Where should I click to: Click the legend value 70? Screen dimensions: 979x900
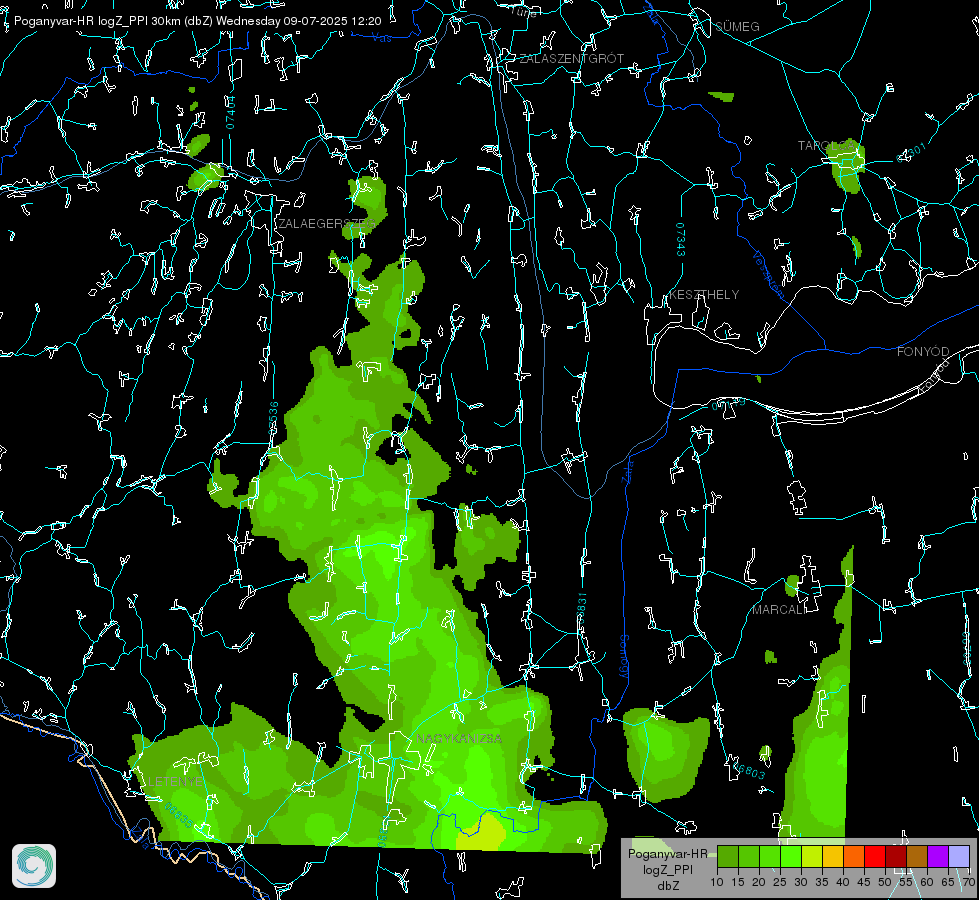(x=968, y=882)
